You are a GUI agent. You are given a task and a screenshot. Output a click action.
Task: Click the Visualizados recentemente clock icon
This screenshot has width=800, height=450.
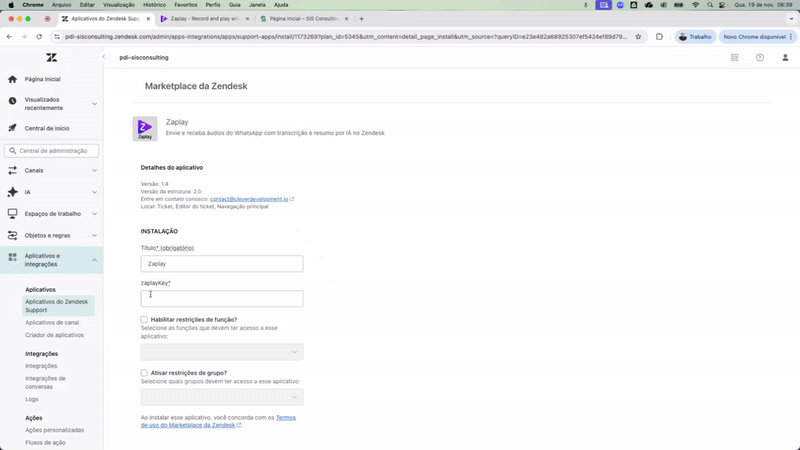[x=12, y=101]
